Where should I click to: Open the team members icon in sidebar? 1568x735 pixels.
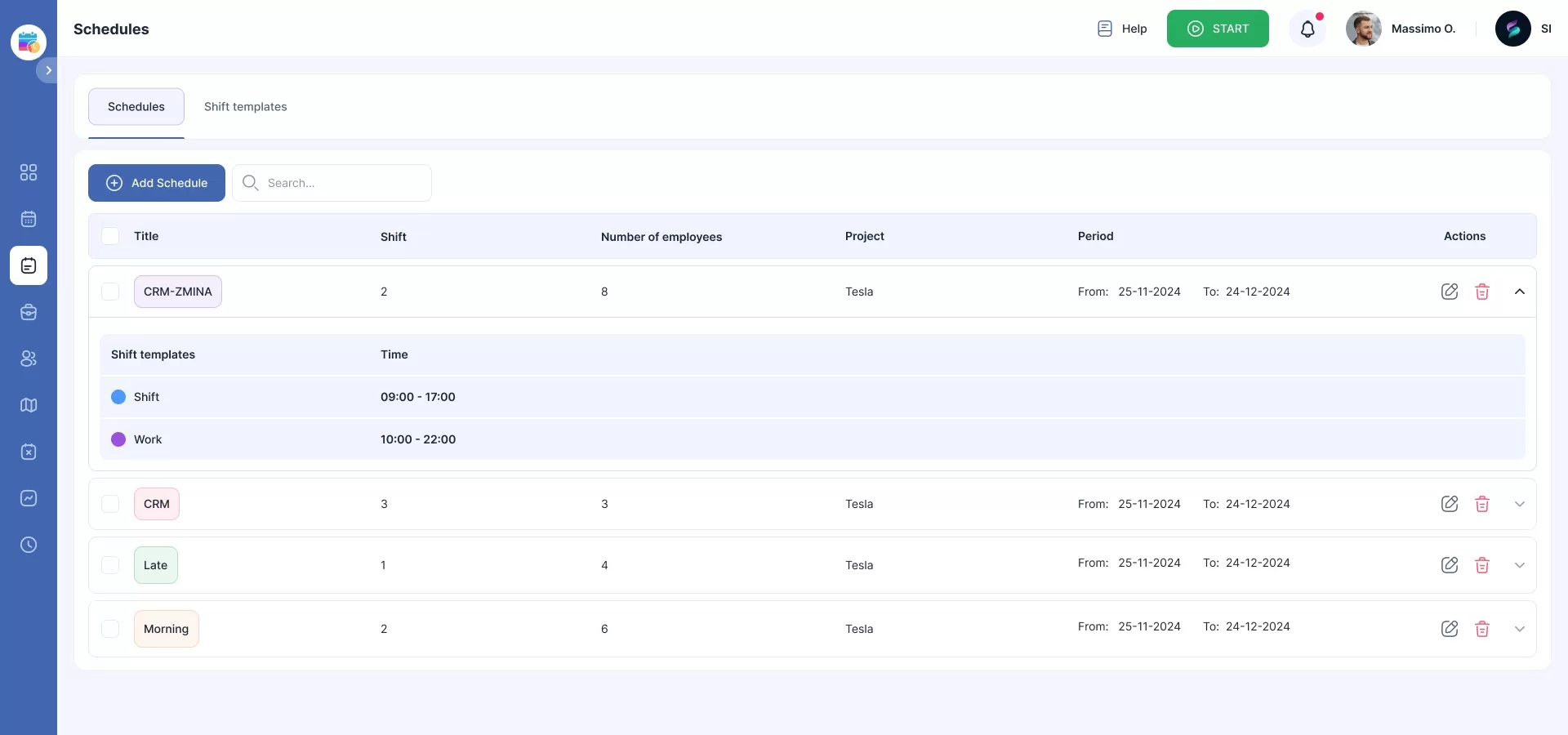[x=29, y=359]
